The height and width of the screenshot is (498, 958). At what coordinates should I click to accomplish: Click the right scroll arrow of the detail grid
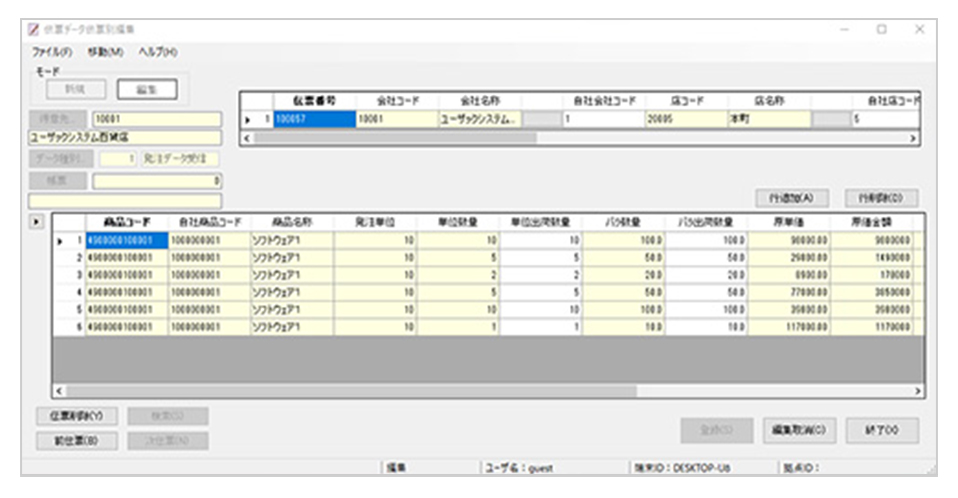coord(918,390)
